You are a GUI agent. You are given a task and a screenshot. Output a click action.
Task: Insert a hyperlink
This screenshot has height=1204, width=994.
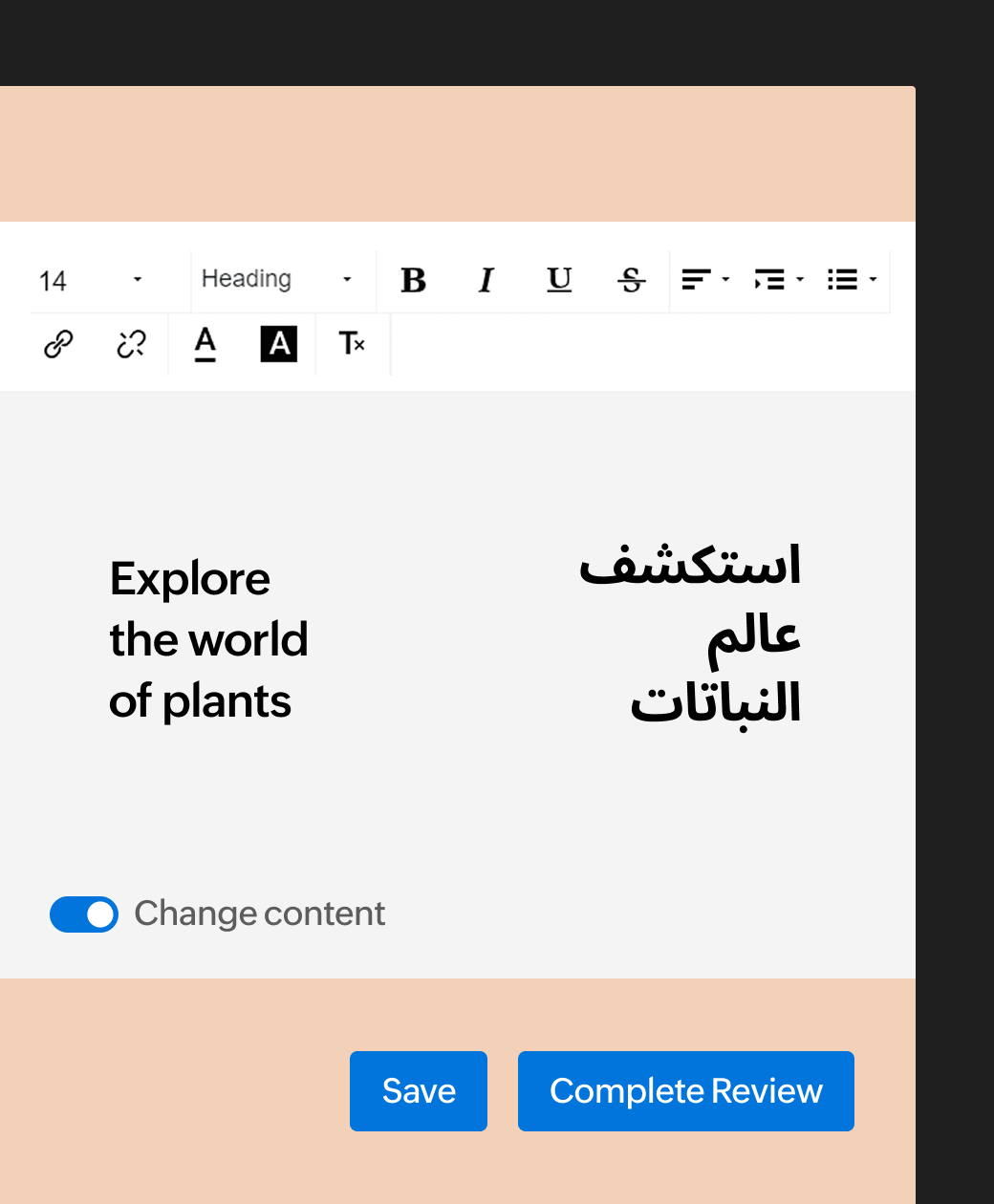57,343
